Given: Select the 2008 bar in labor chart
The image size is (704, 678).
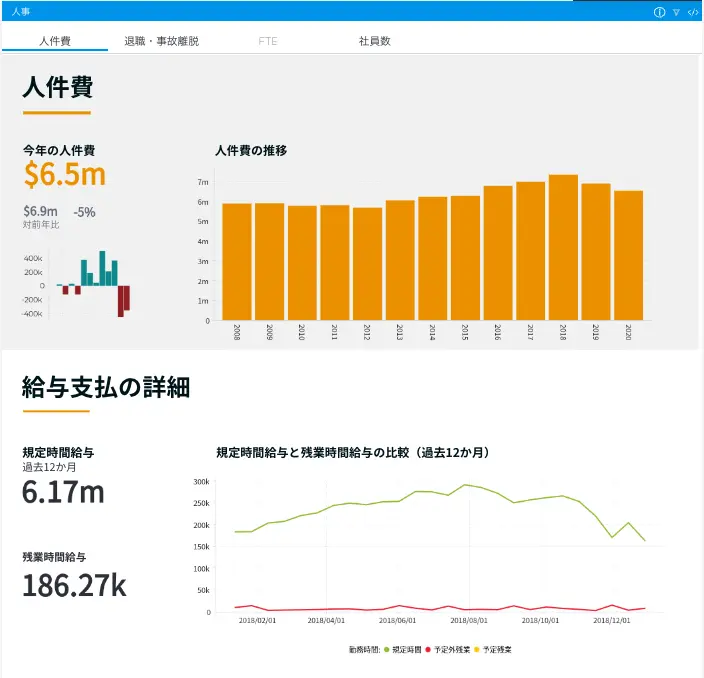Looking at the screenshot, I should point(237,262).
